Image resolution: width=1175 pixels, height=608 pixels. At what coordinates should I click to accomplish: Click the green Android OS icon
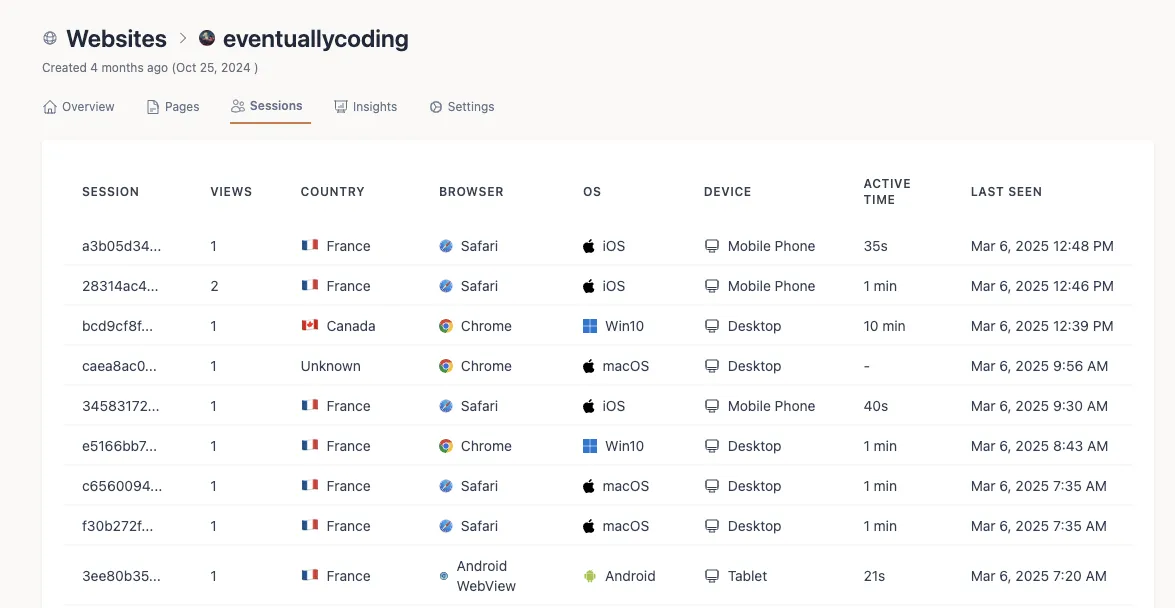[x=590, y=576]
